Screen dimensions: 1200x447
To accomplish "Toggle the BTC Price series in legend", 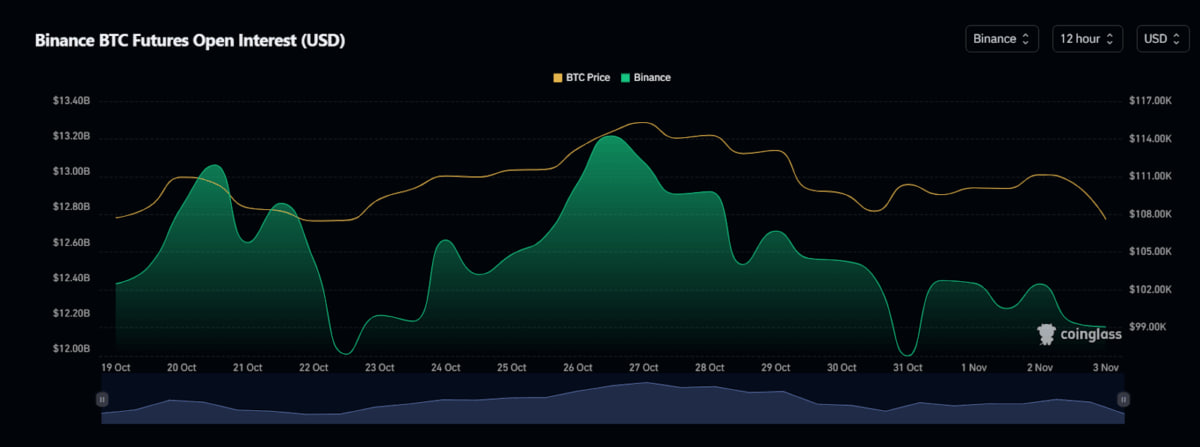I will (588, 77).
